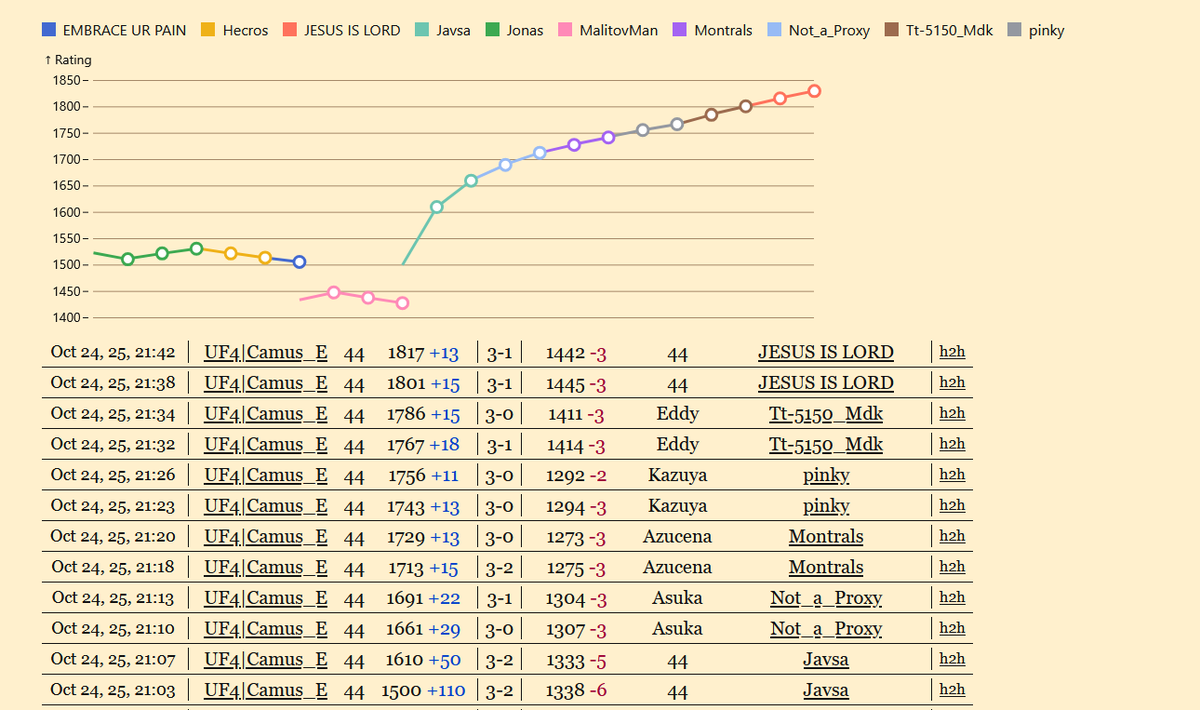
Task: Click the MalitovMan pink legend swatch
Action: 566,30
